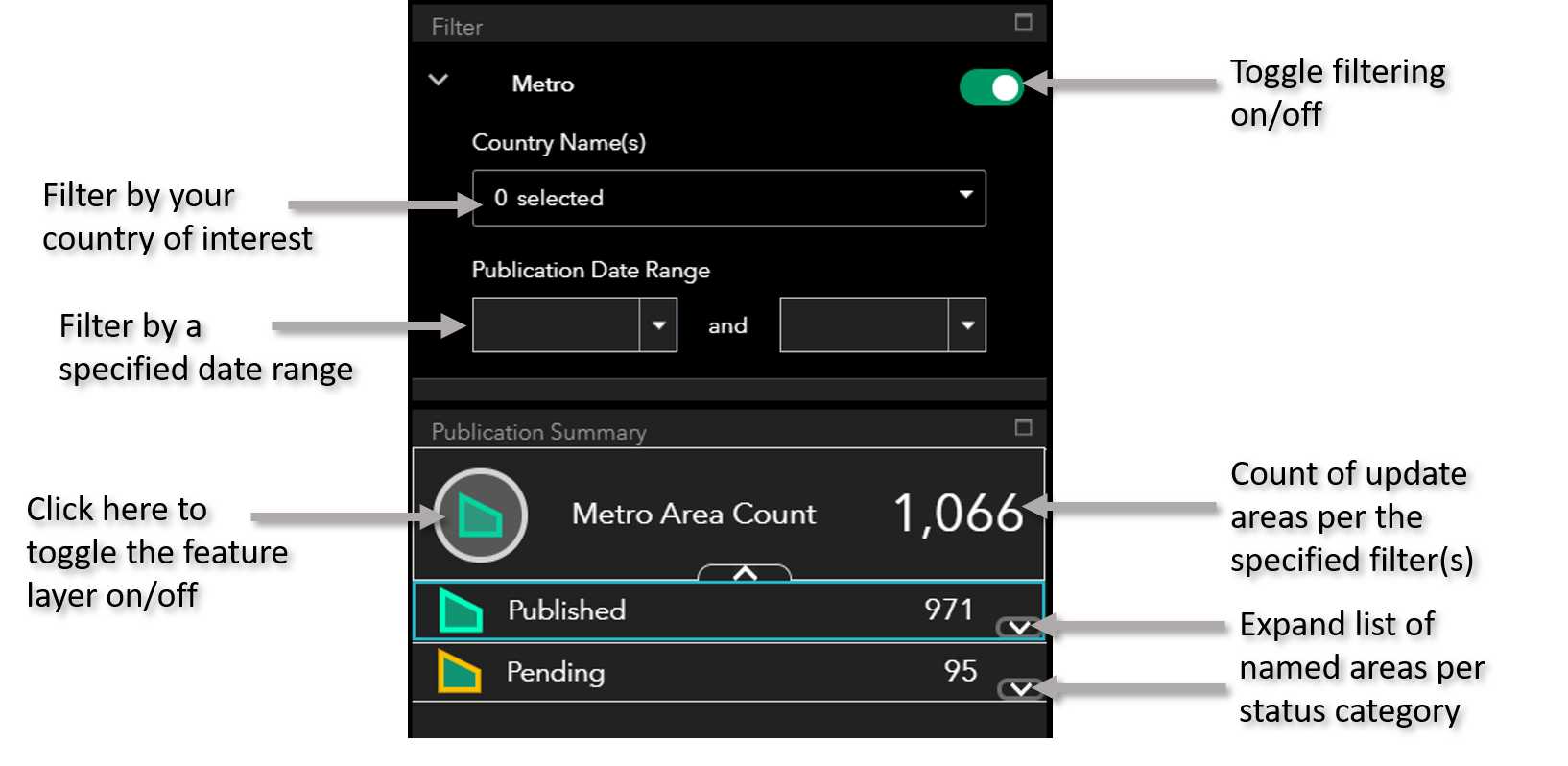Collapse the Metro filter section

tap(439, 80)
